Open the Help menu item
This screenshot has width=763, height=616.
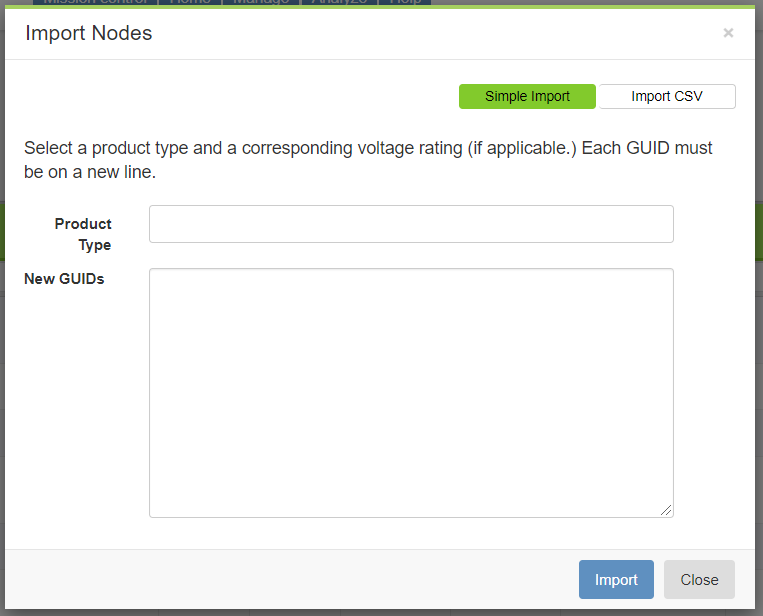point(405,3)
